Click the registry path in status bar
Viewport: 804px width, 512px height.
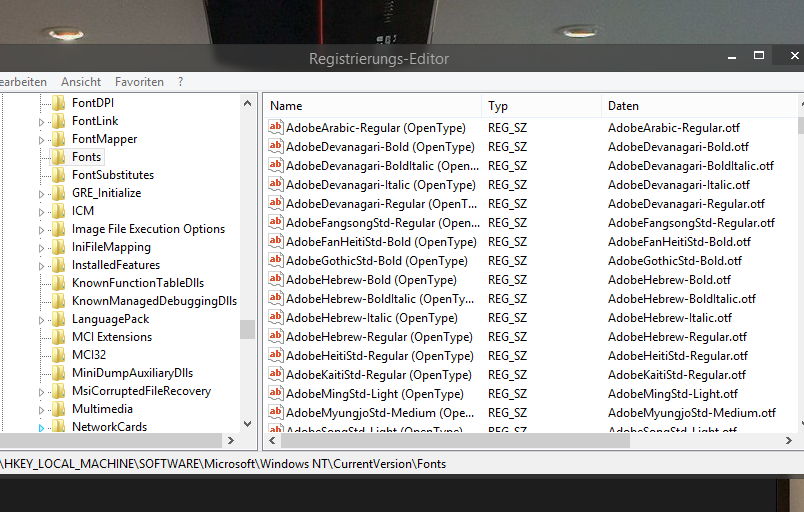[x=224, y=464]
